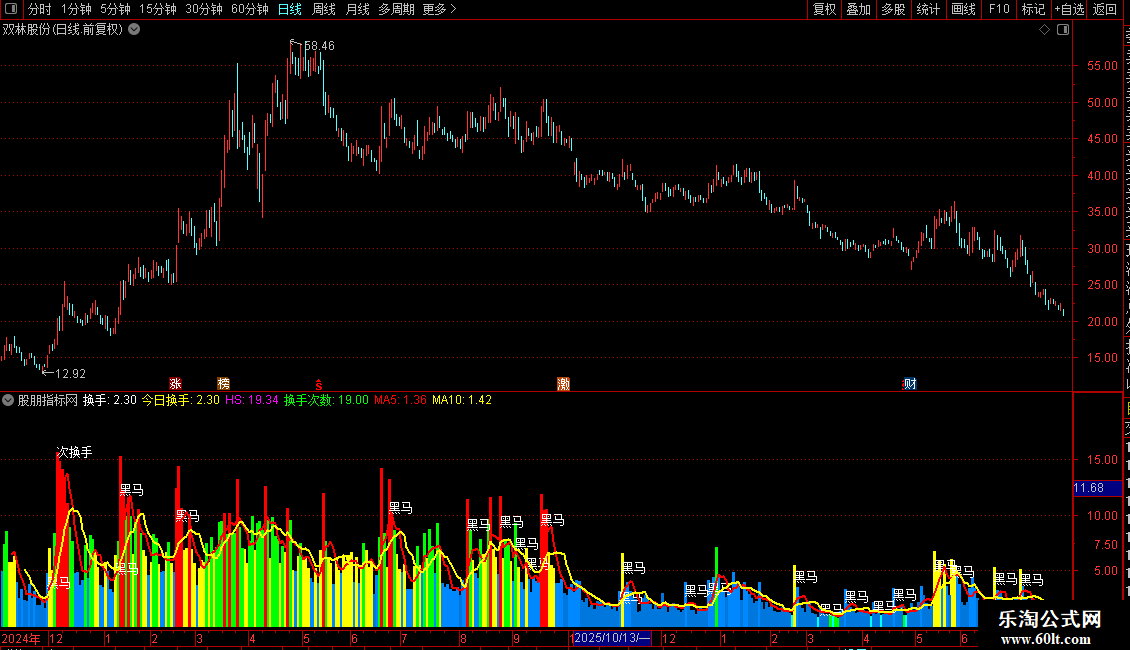The height and width of the screenshot is (650, 1130).
Task: Open the 股朋指标网 indicator dropdown arrow
Action: coord(8,400)
